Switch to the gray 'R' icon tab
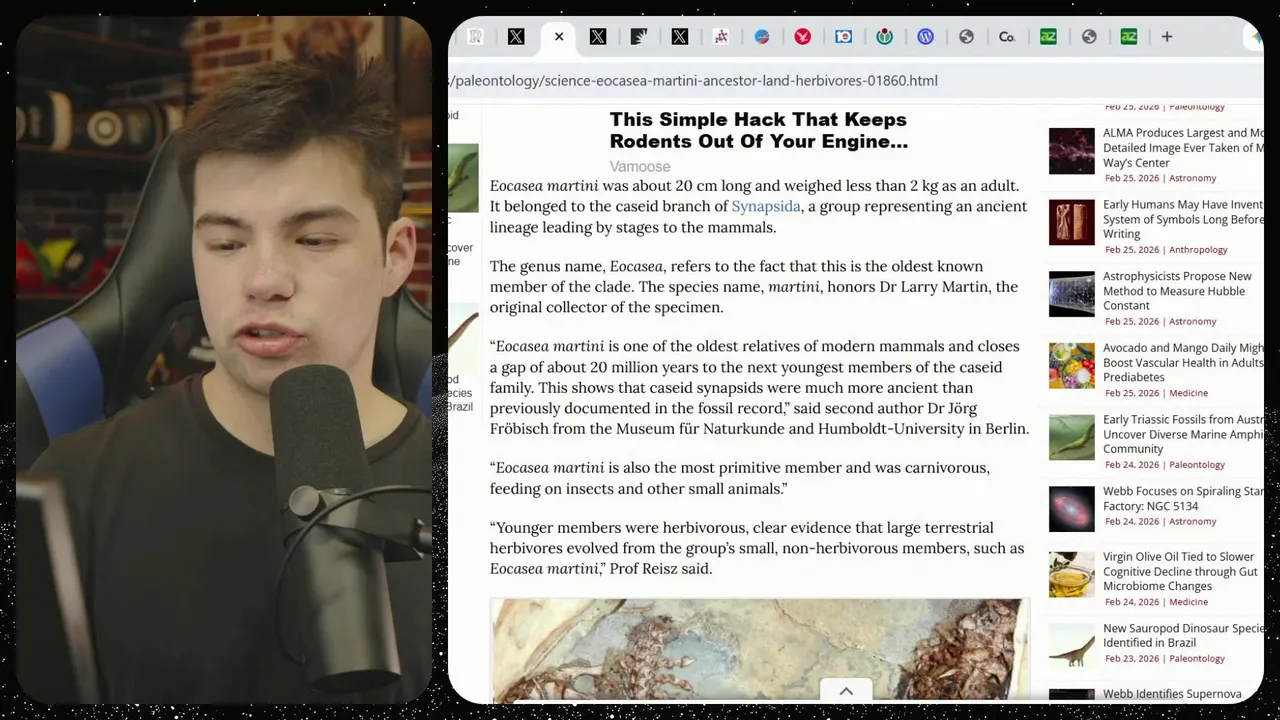Viewport: 1280px width, 720px height. pos(476,37)
